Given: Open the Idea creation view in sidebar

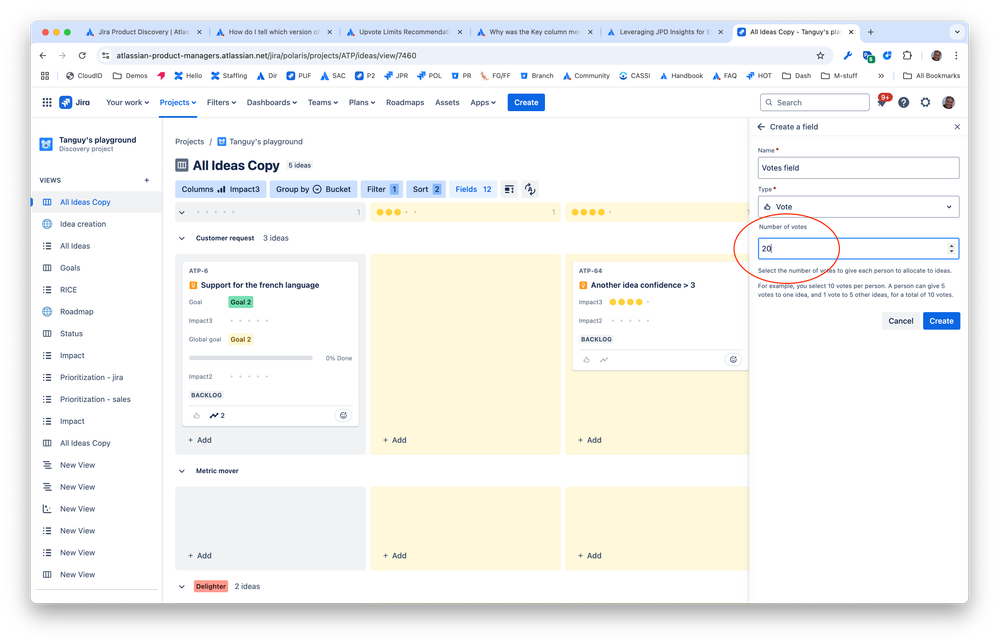Looking at the screenshot, I should coord(83,224).
